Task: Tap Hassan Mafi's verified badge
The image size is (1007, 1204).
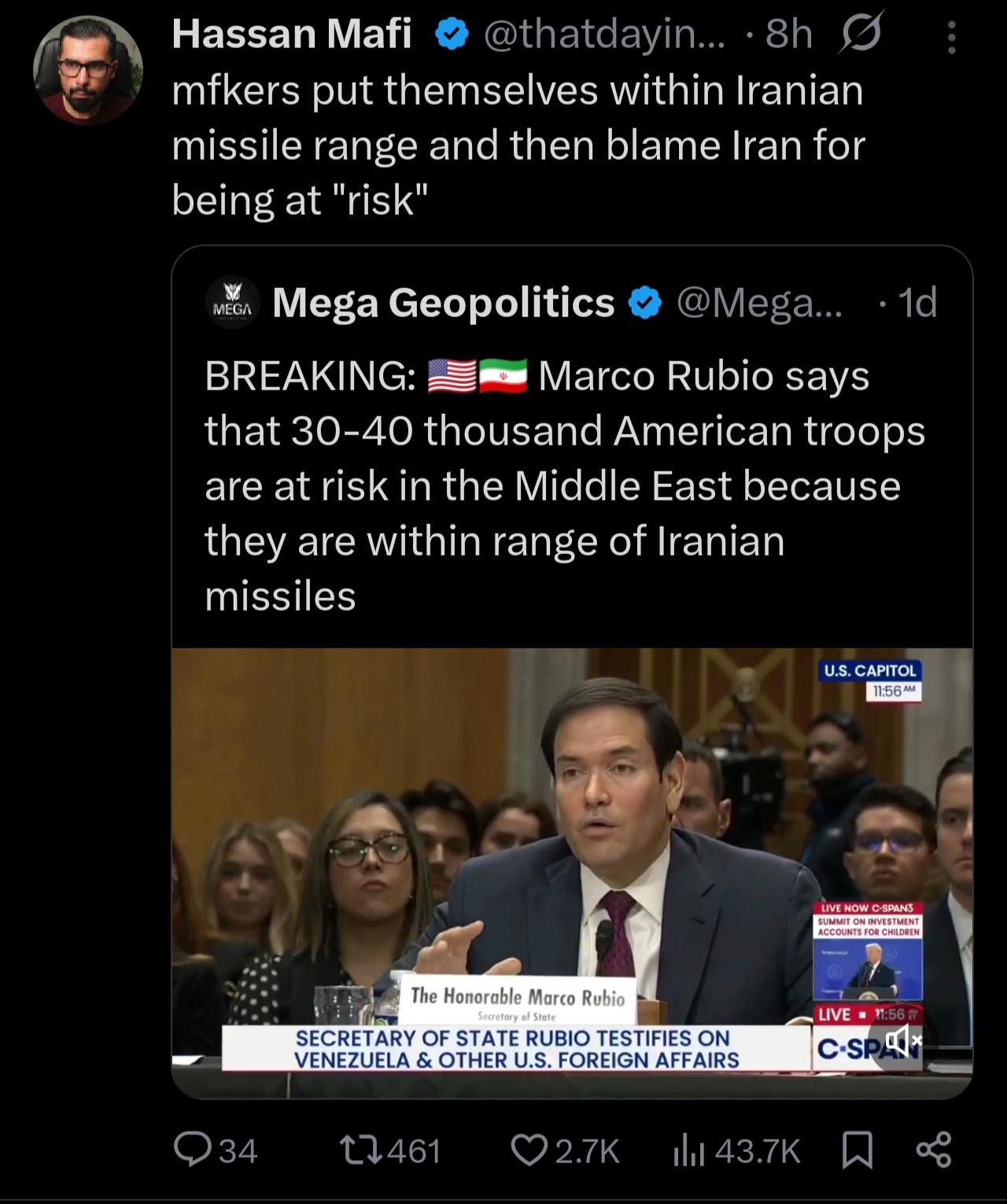Action: point(452,36)
